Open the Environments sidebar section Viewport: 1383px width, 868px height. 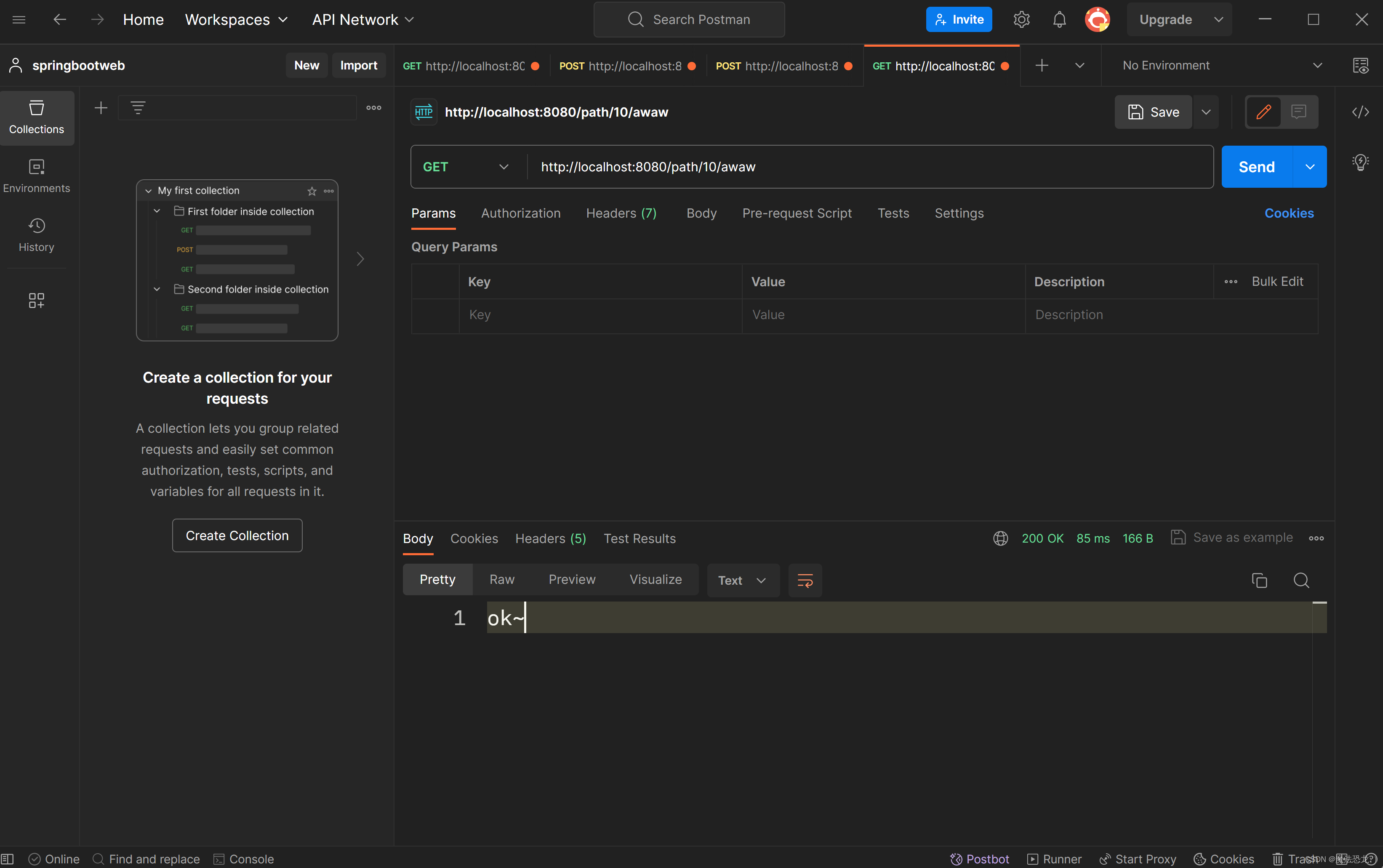click(36, 176)
